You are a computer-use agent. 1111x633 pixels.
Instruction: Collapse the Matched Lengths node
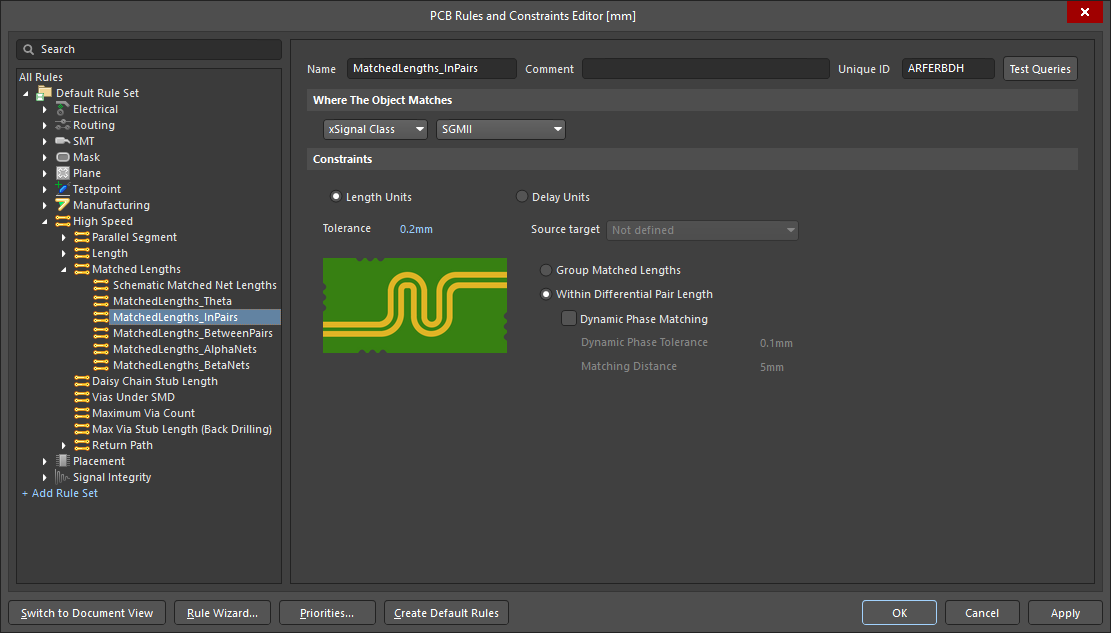pyautogui.click(x=64, y=269)
